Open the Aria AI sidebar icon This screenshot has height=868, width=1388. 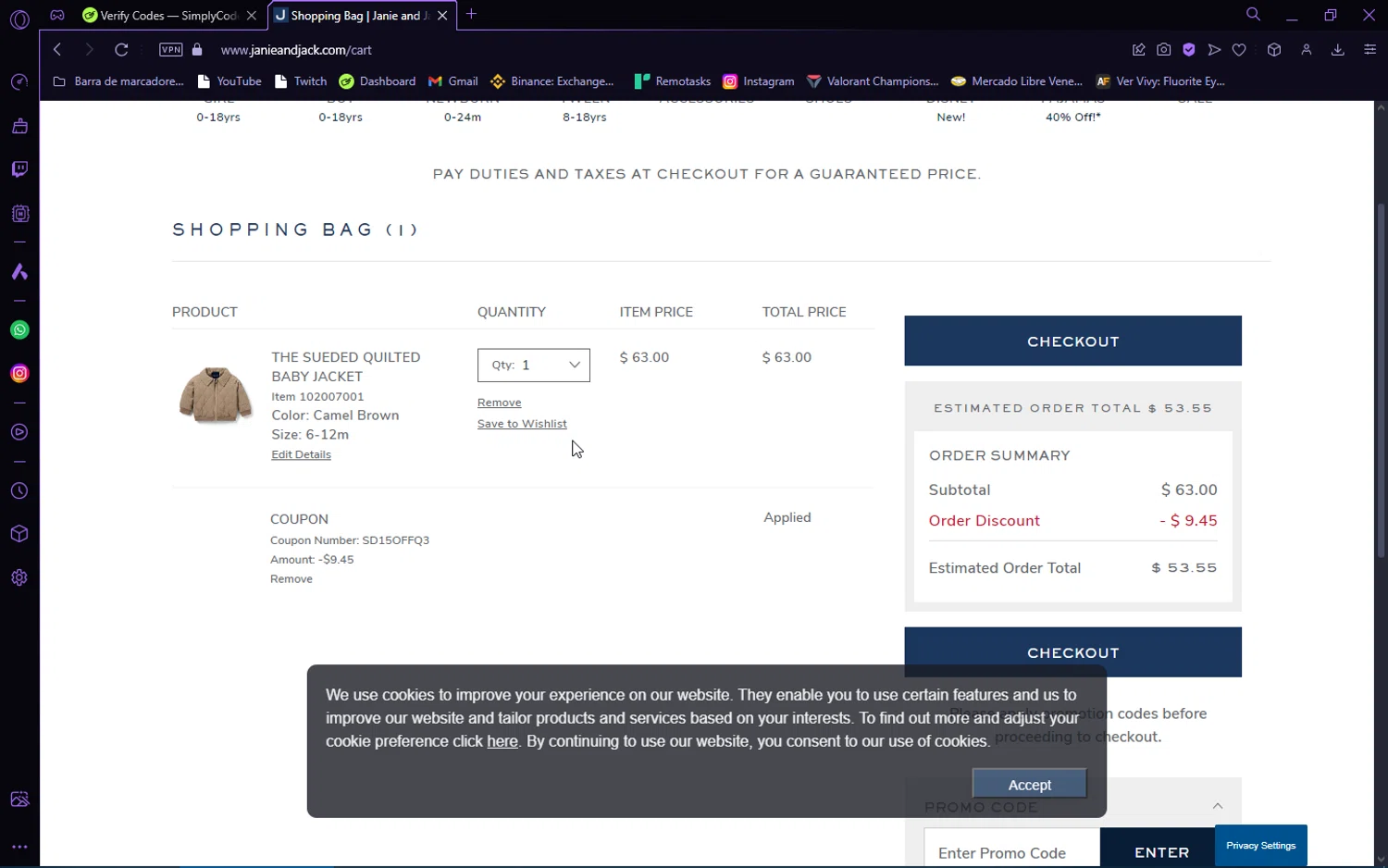[19, 272]
